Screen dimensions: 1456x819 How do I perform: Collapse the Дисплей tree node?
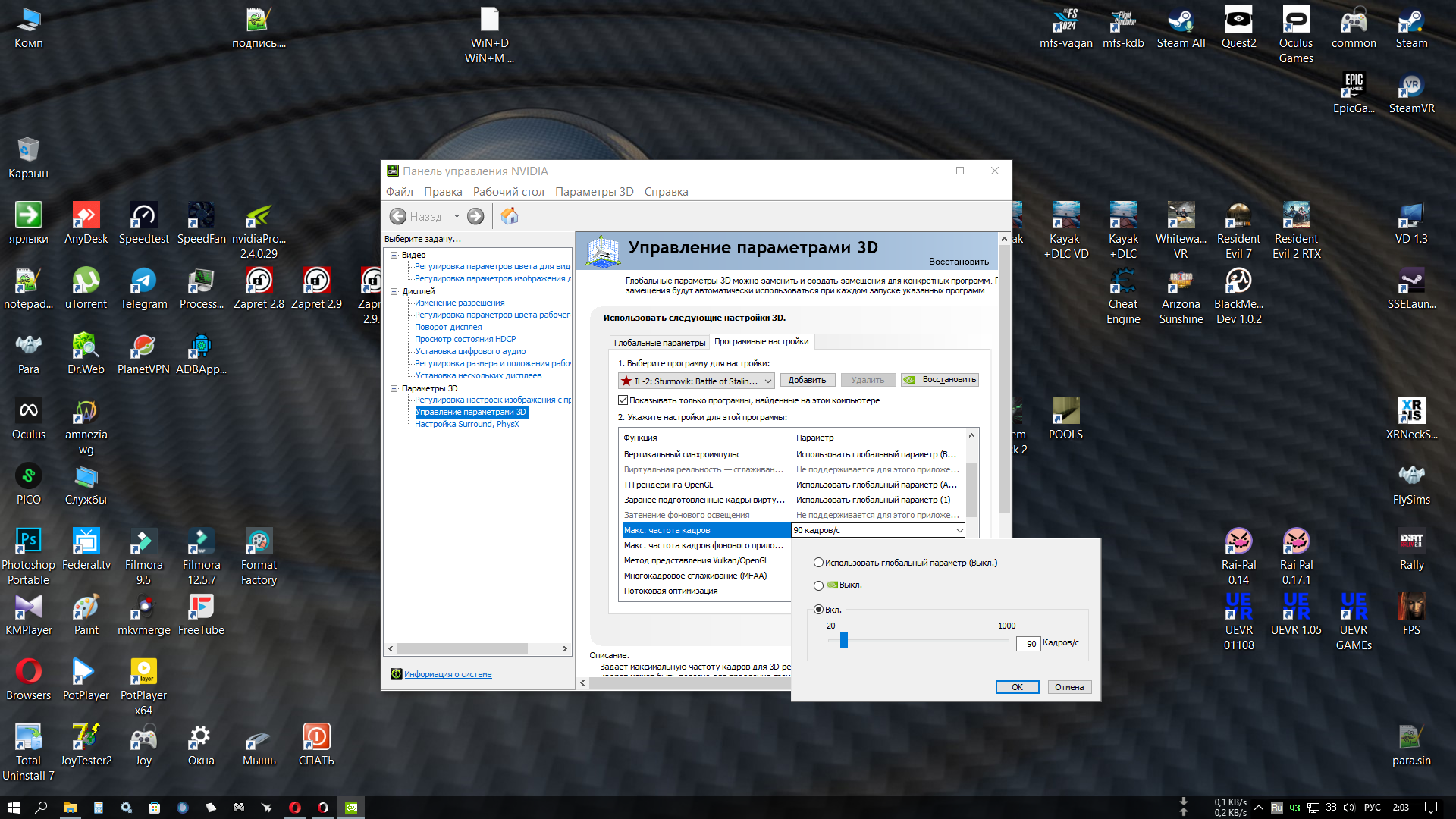tap(394, 291)
